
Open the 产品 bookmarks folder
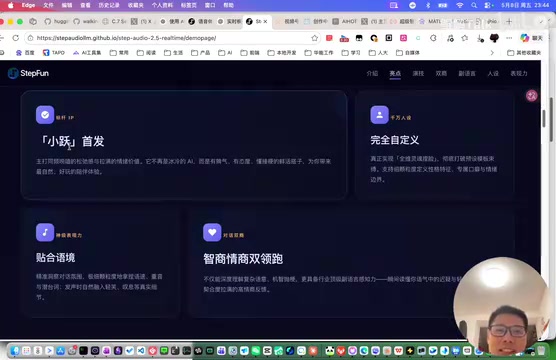click(200, 52)
